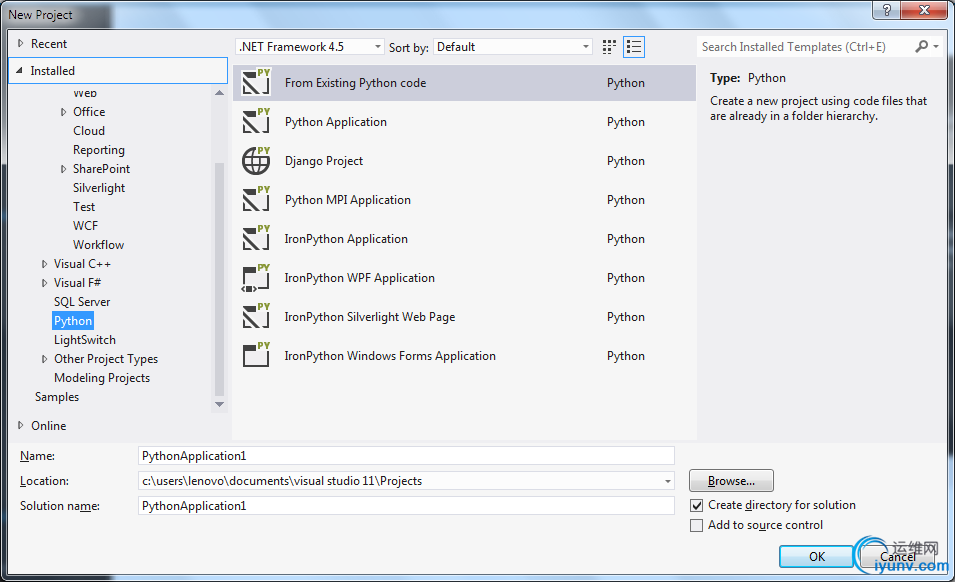Click the IronPython WPF Application template icon
The image size is (955, 582).
[x=256, y=278]
